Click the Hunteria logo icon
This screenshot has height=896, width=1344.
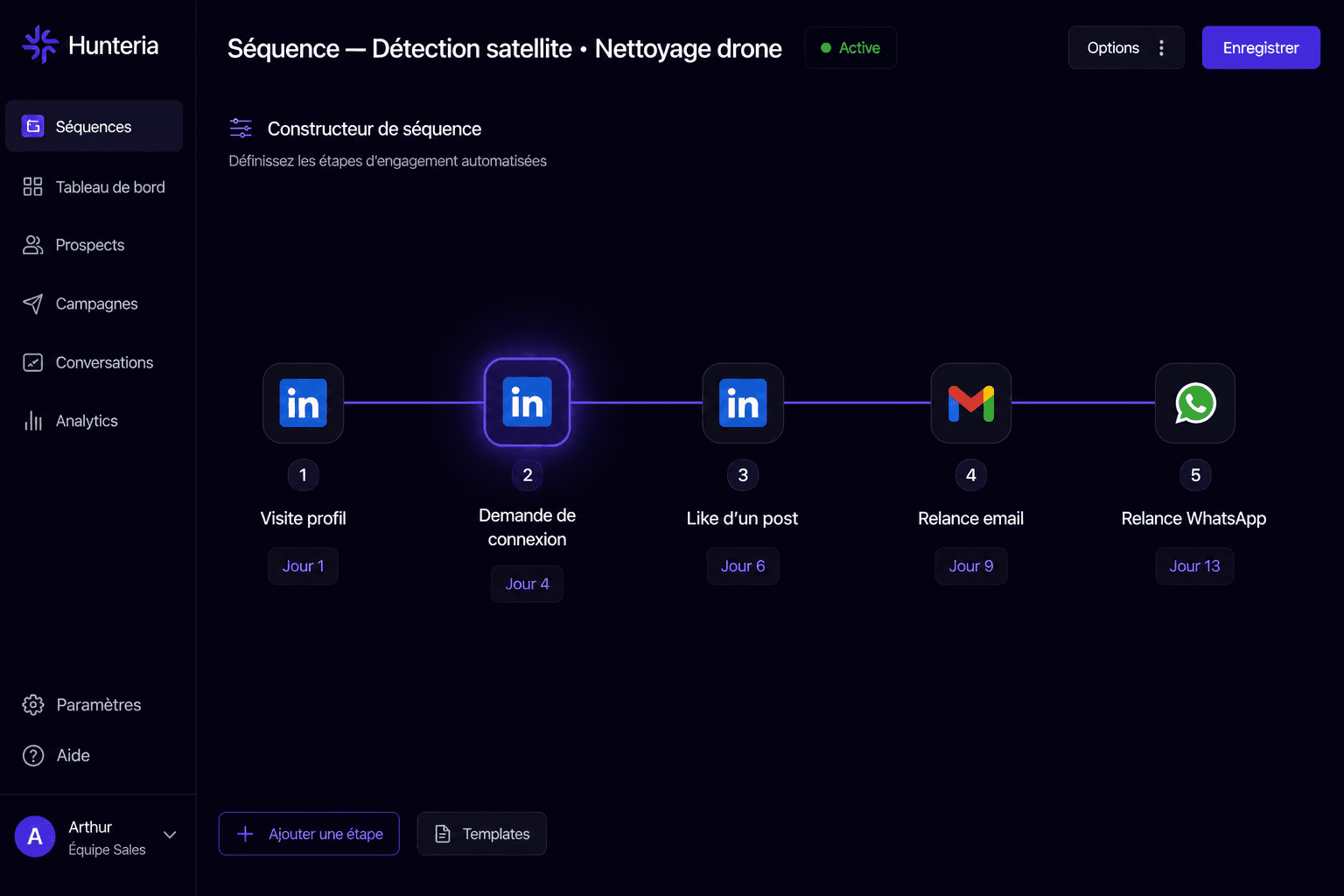pyautogui.click(x=39, y=45)
